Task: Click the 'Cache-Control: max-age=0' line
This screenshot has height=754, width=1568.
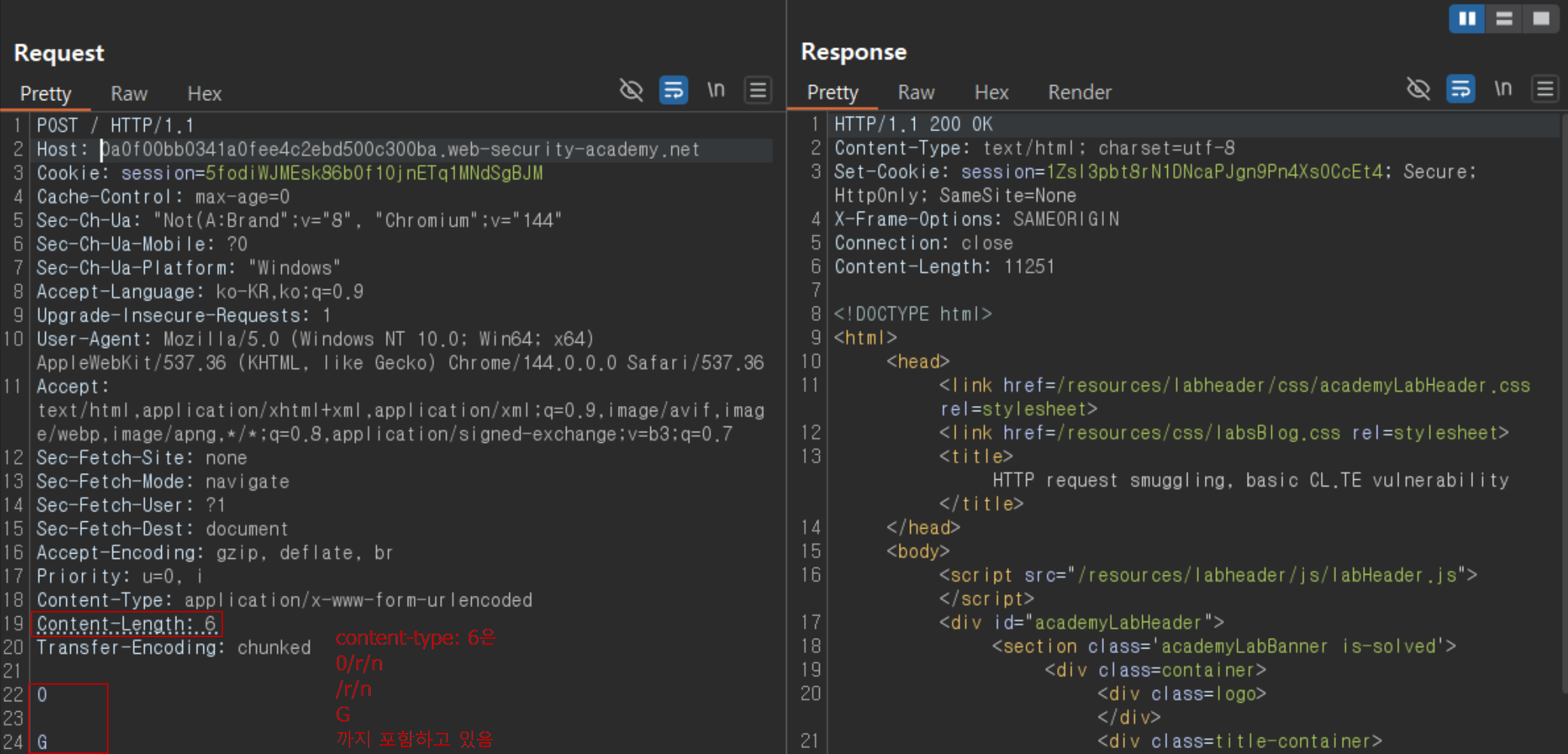Action: [163, 197]
